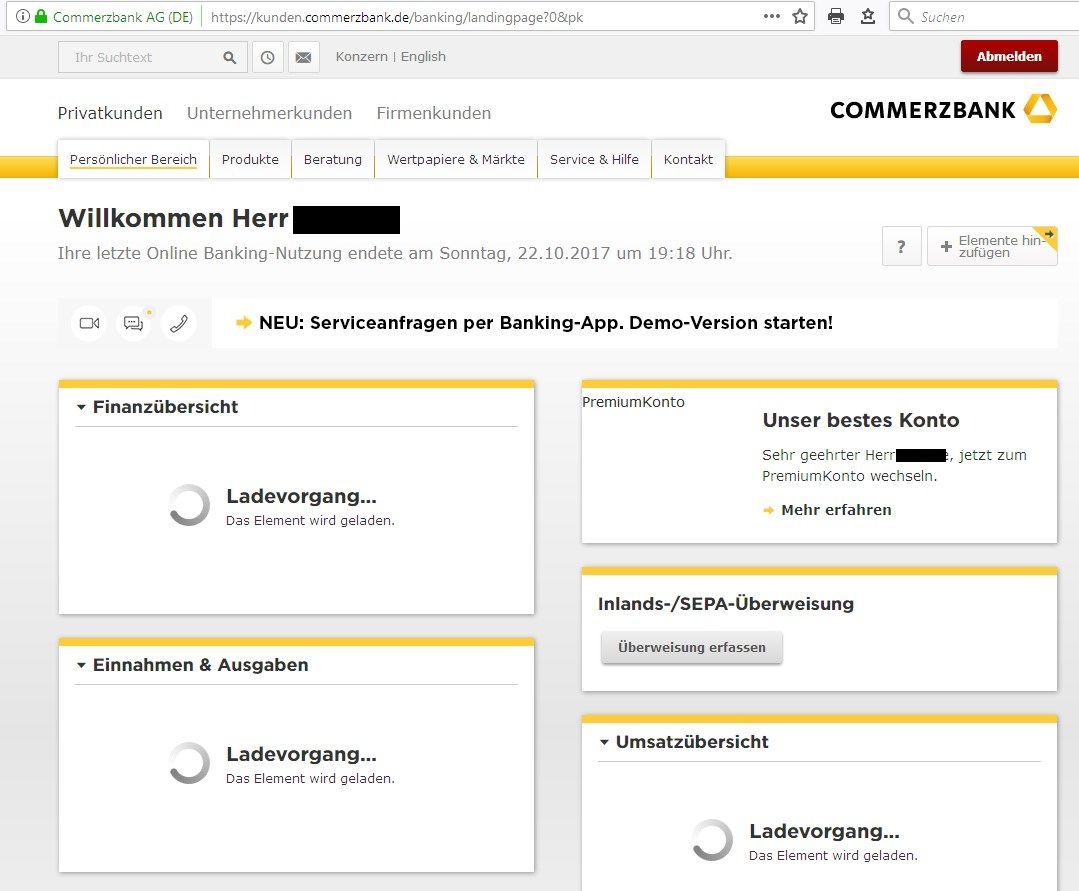Open the bookmarks menu icon next to printer
Viewport: 1079px width, 891px height.
(868, 17)
